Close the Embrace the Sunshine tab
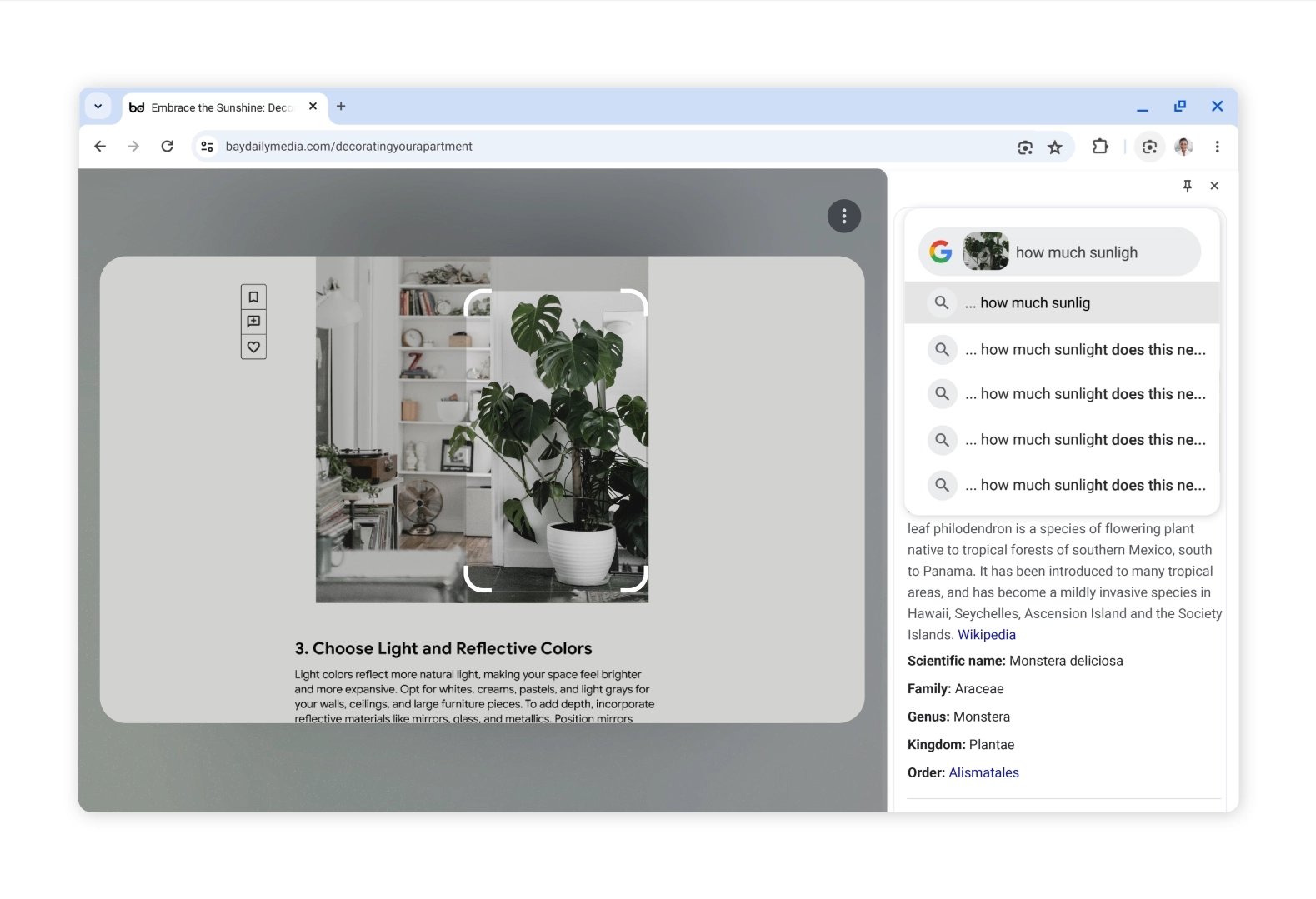1316x899 pixels. click(x=313, y=107)
